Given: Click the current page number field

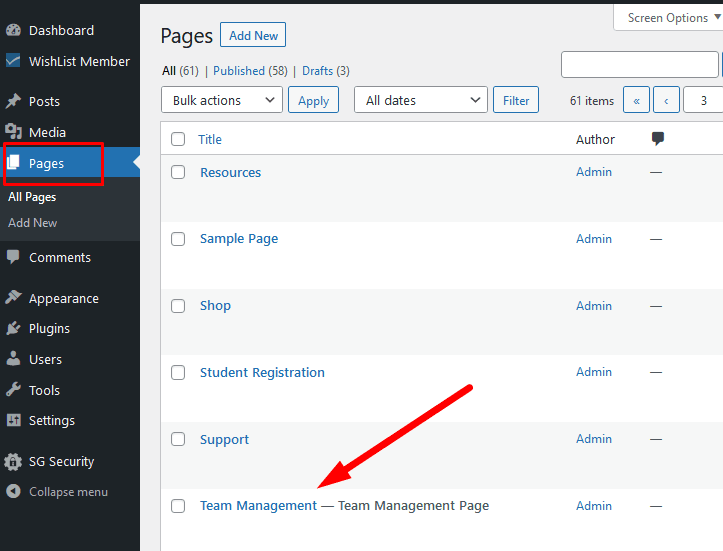Looking at the screenshot, I should pyautogui.click(x=703, y=100).
